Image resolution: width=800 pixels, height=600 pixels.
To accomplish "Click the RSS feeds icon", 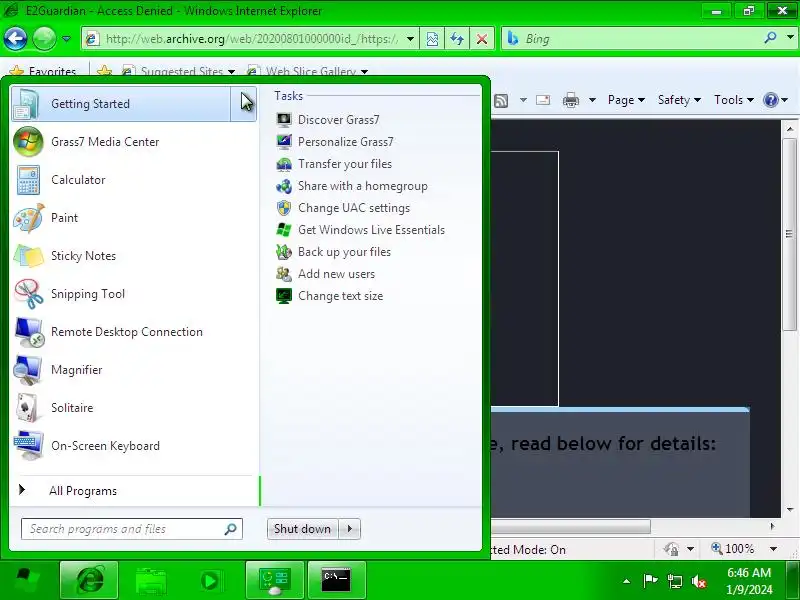I will click(x=501, y=101).
